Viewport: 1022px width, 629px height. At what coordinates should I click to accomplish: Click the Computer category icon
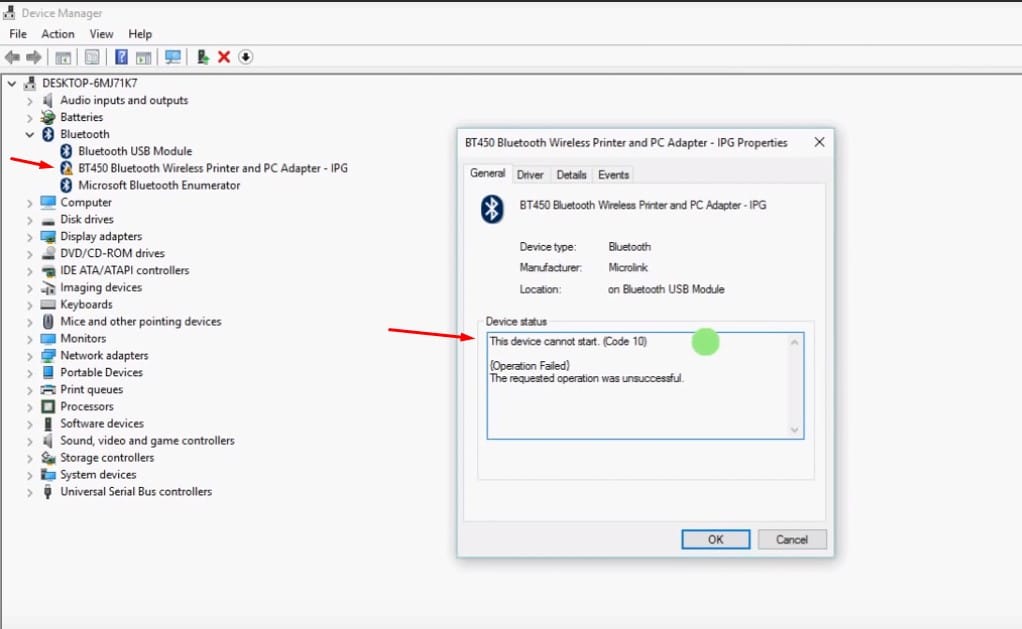(x=48, y=202)
